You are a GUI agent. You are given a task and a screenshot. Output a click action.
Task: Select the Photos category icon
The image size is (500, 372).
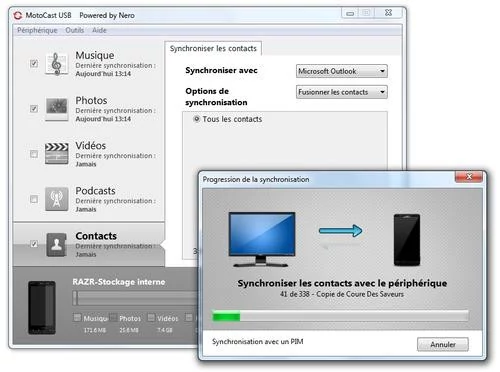pos(57,109)
